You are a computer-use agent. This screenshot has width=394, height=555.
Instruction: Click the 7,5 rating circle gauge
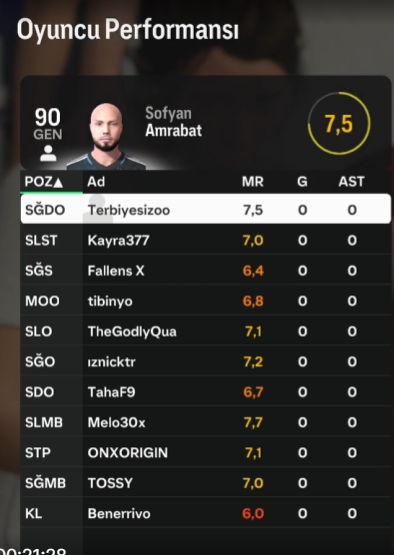pos(339,123)
